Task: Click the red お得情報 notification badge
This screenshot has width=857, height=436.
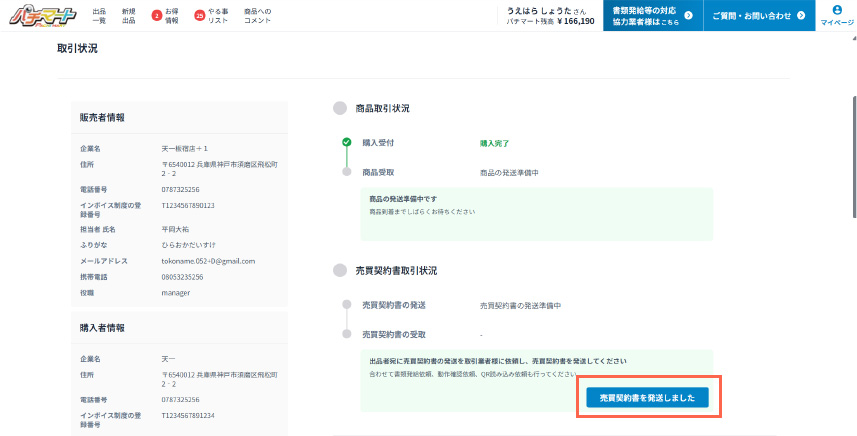Action: tap(156, 16)
